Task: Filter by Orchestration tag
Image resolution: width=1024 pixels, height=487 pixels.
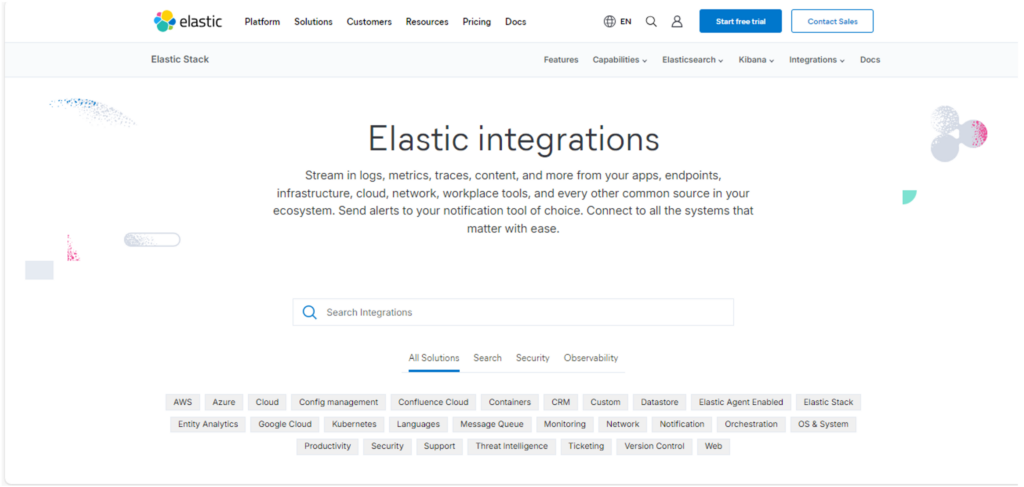Action: [751, 424]
